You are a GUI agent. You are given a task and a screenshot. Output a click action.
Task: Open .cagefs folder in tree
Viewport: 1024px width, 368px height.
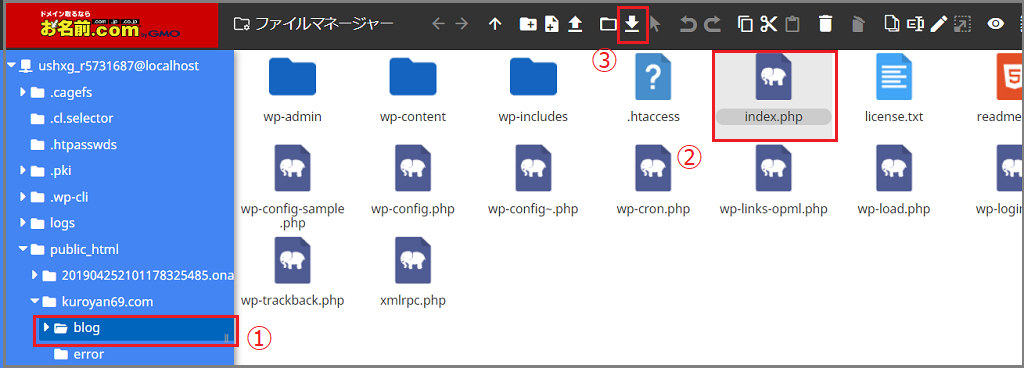(x=71, y=92)
